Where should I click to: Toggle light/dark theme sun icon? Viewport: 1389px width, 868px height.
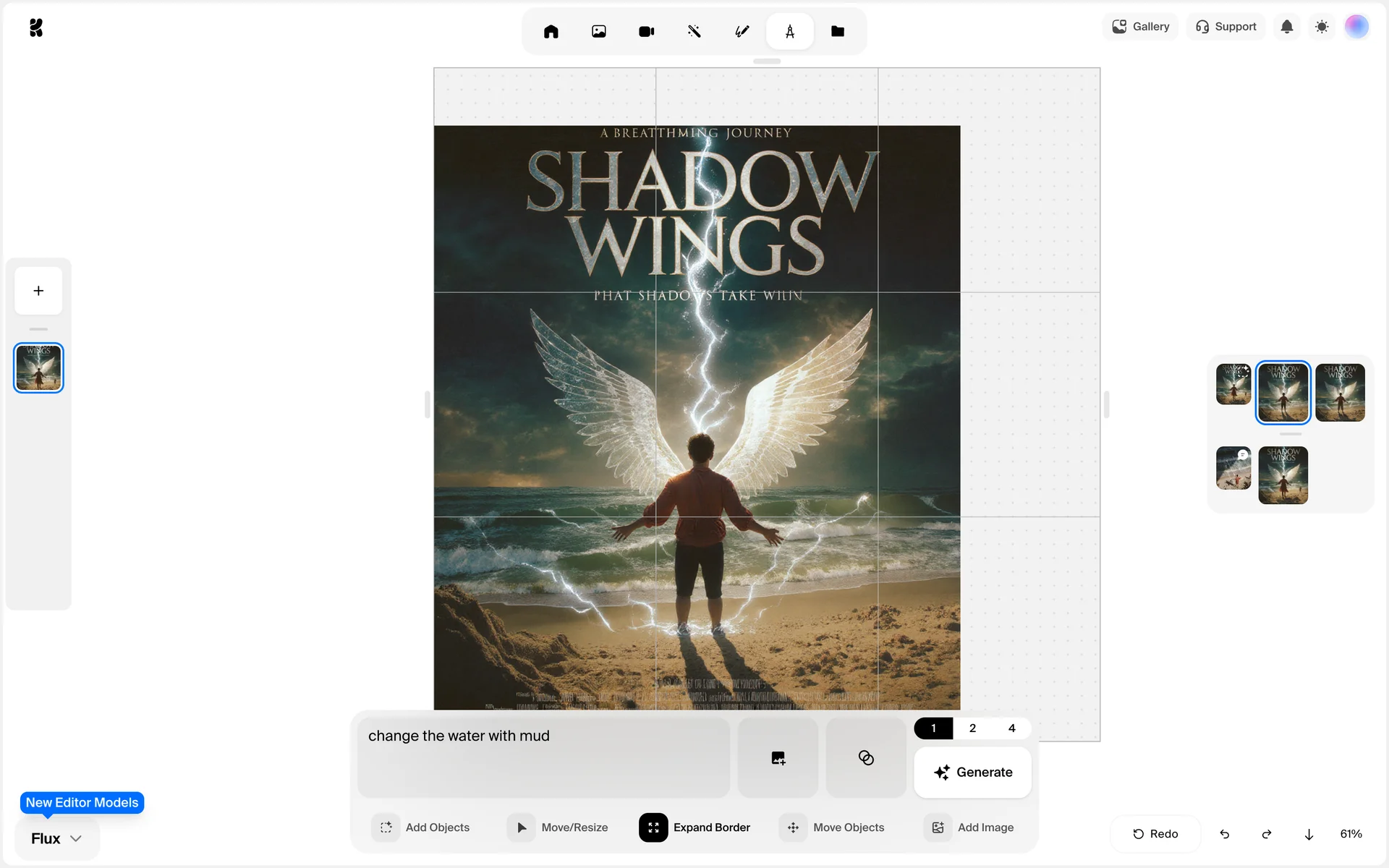[x=1322, y=27]
